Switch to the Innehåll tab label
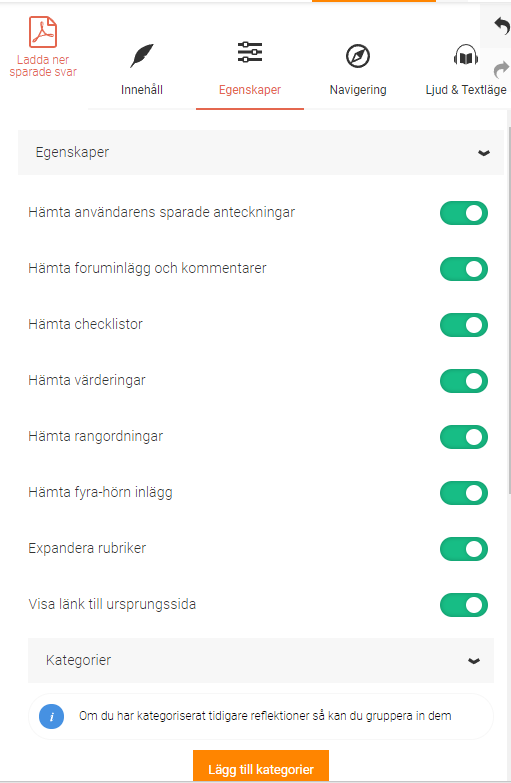The height and width of the screenshot is (783, 511). 142,90
